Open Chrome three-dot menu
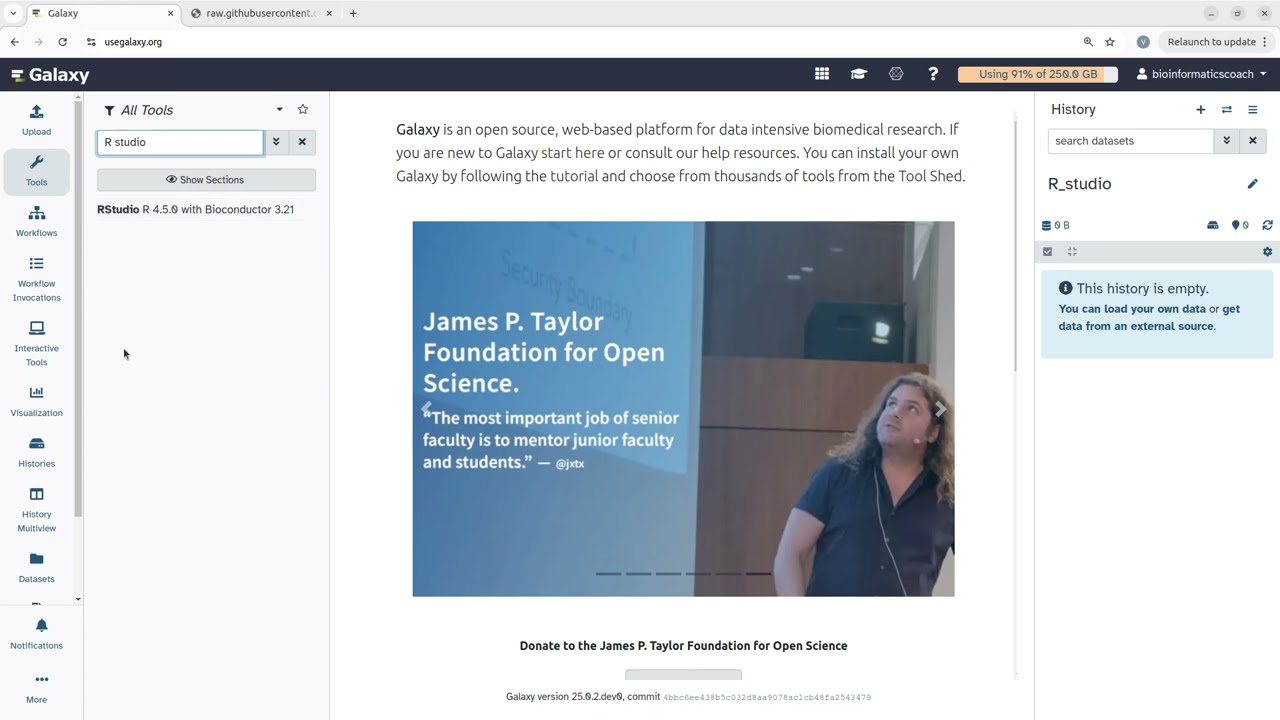This screenshot has height=720, width=1280. coord(1265,42)
